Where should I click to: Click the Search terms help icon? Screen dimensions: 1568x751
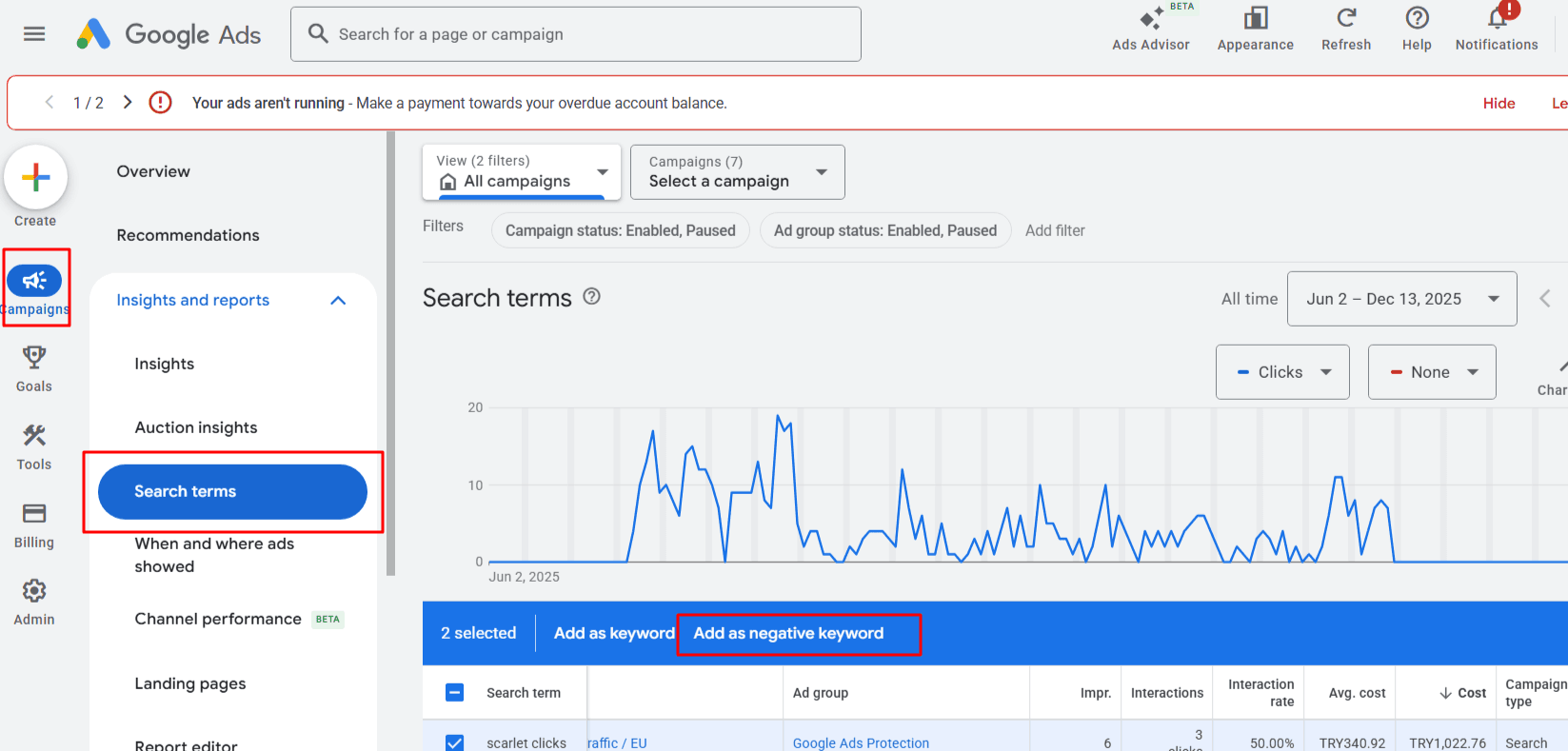pyautogui.click(x=591, y=296)
